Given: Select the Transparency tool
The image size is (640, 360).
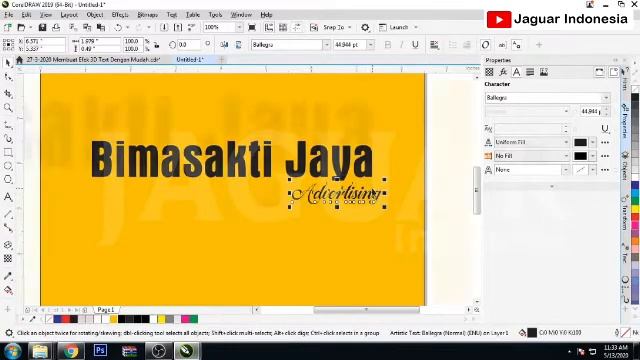Looking at the screenshot, I should click(x=8, y=259).
